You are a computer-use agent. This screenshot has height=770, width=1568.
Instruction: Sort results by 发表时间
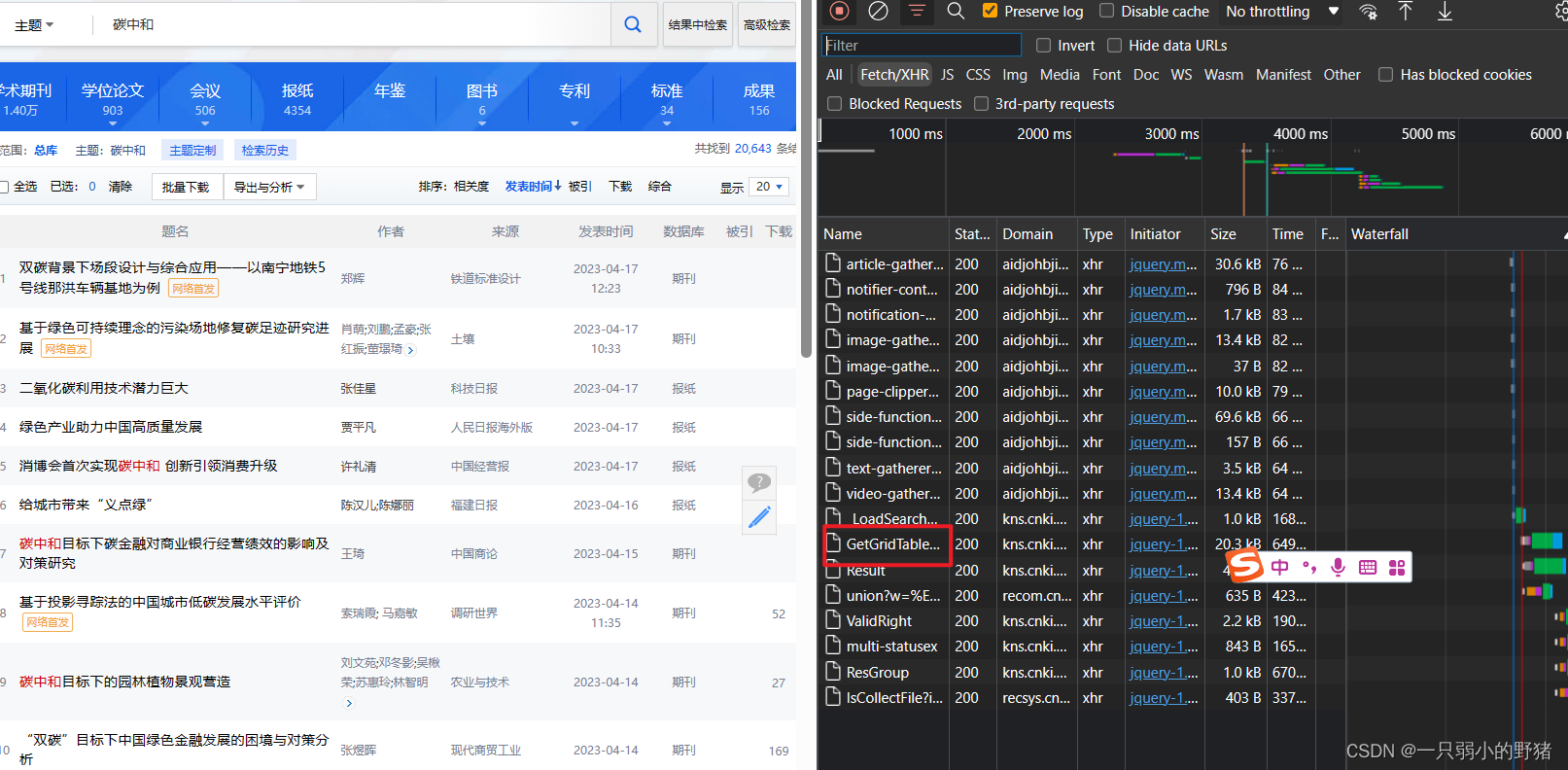click(x=533, y=186)
